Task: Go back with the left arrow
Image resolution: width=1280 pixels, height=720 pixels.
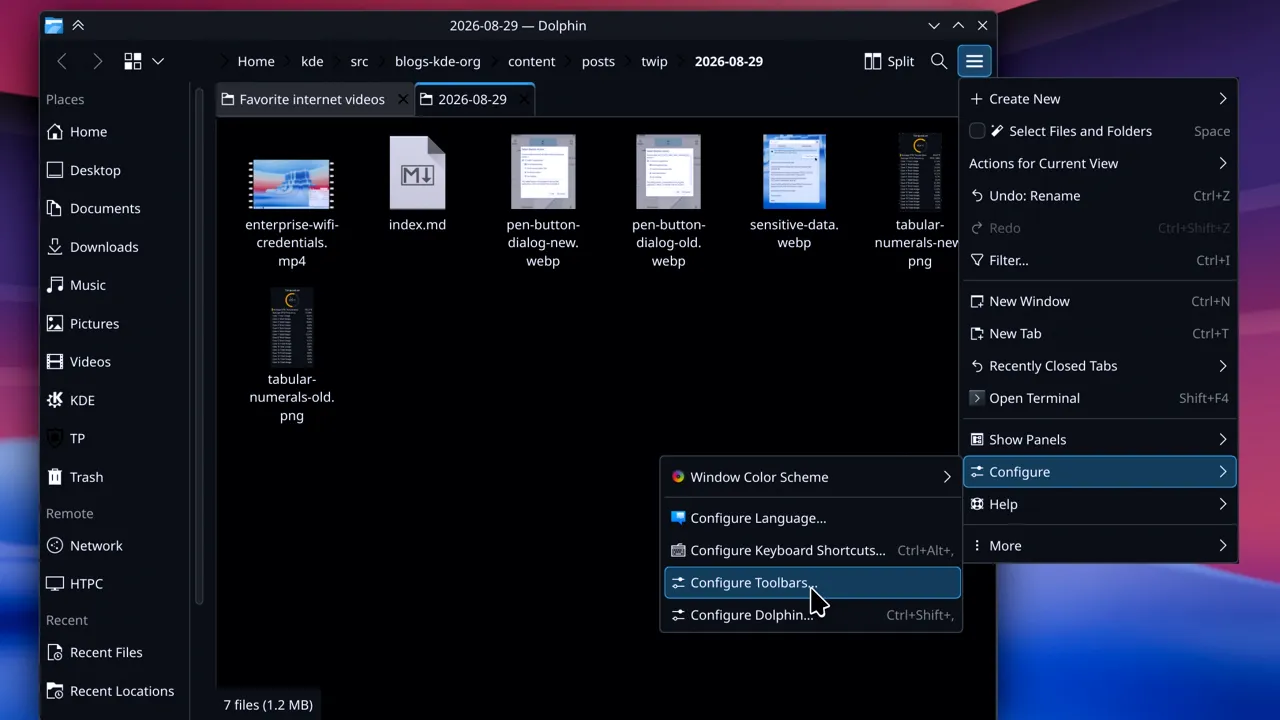Action: click(62, 61)
